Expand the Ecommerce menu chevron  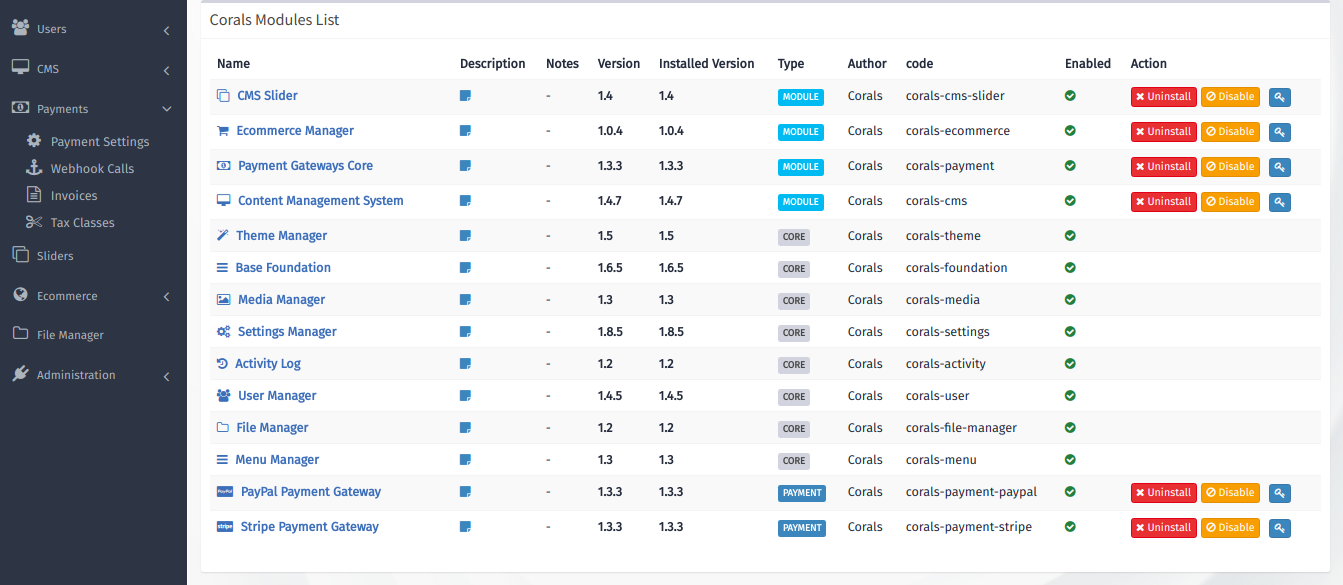pyautogui.click(x=166, y=297)
